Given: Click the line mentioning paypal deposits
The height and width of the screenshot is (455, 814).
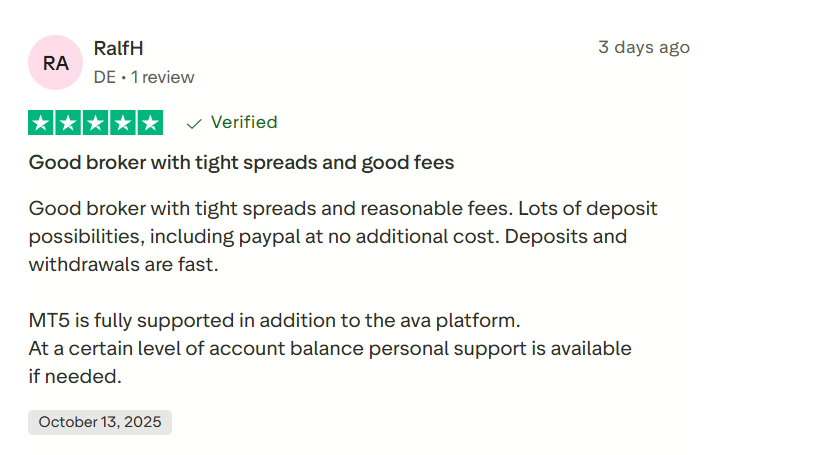Looking at the screenshot, I should 328,237.
